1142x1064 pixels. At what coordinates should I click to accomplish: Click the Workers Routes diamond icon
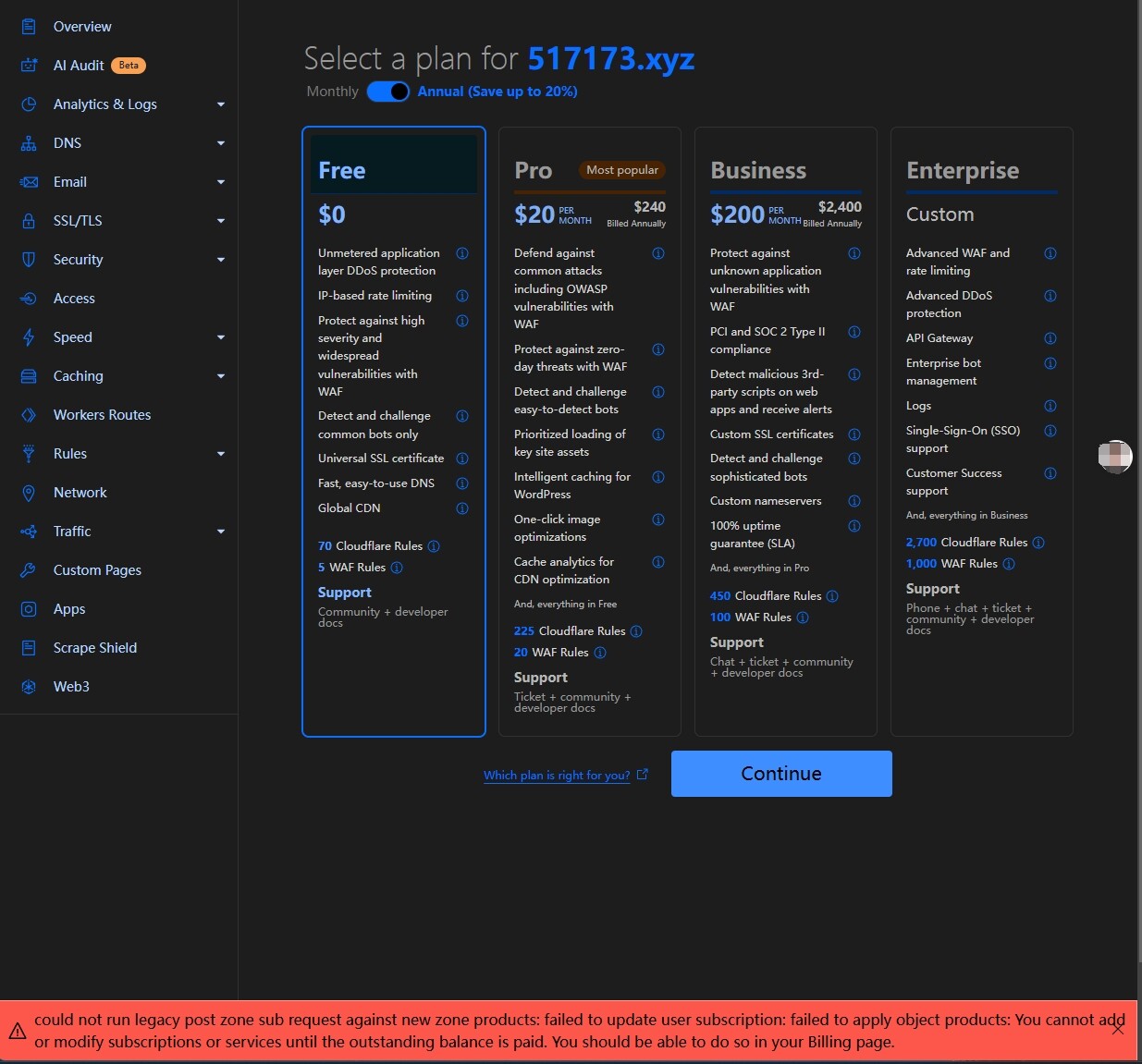29,415
